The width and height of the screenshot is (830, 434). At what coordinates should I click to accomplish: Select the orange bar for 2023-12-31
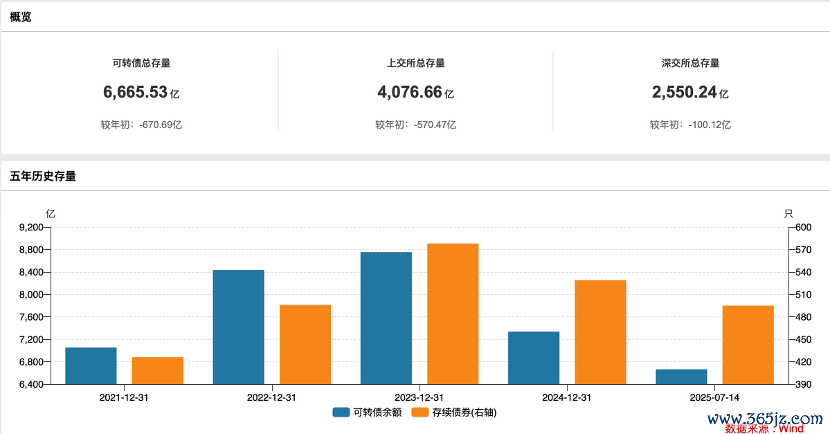453,314
